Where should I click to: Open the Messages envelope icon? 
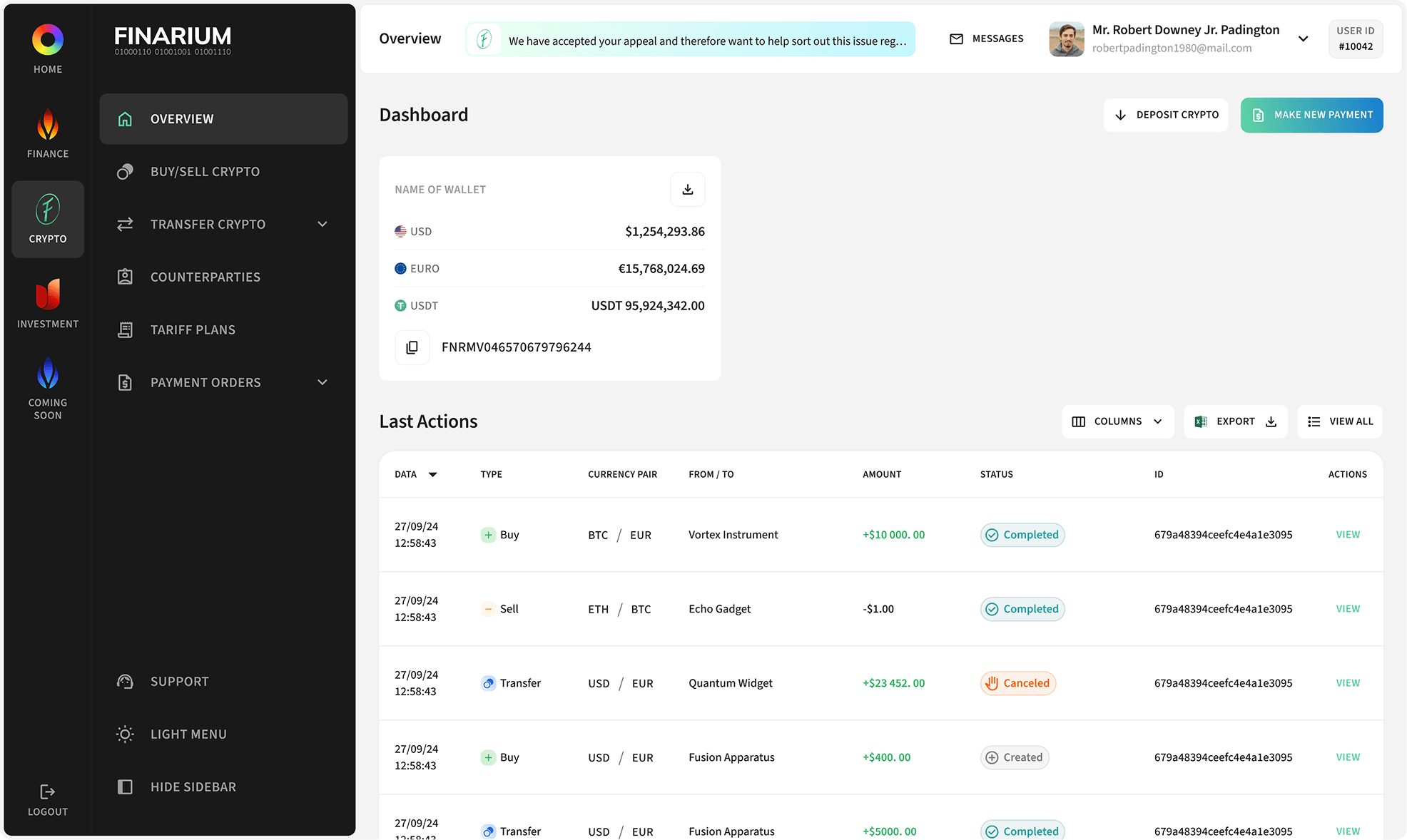(956, 39)
